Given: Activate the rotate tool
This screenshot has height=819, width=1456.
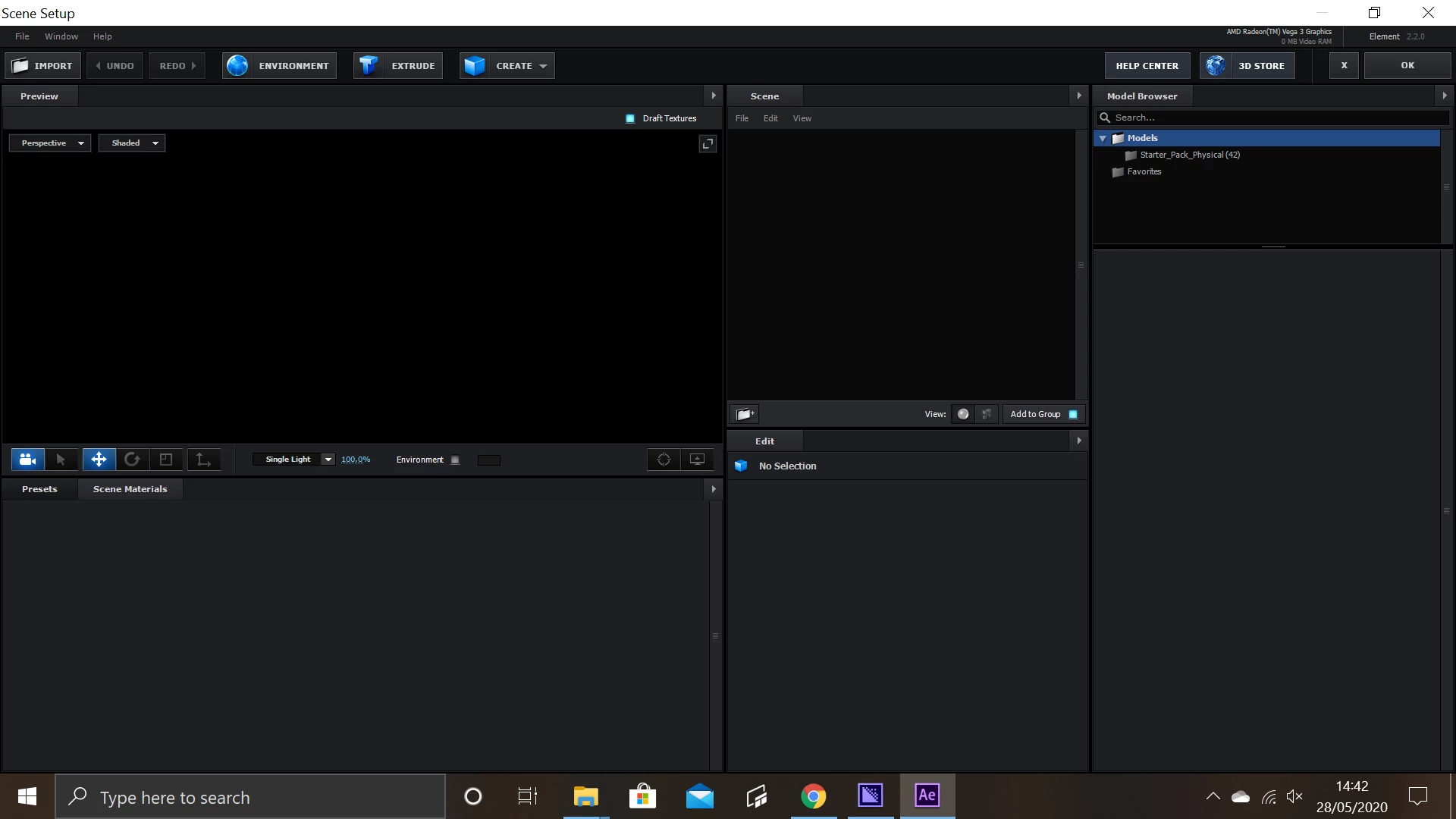Looking at the screenshot, I should click(132, 460).
